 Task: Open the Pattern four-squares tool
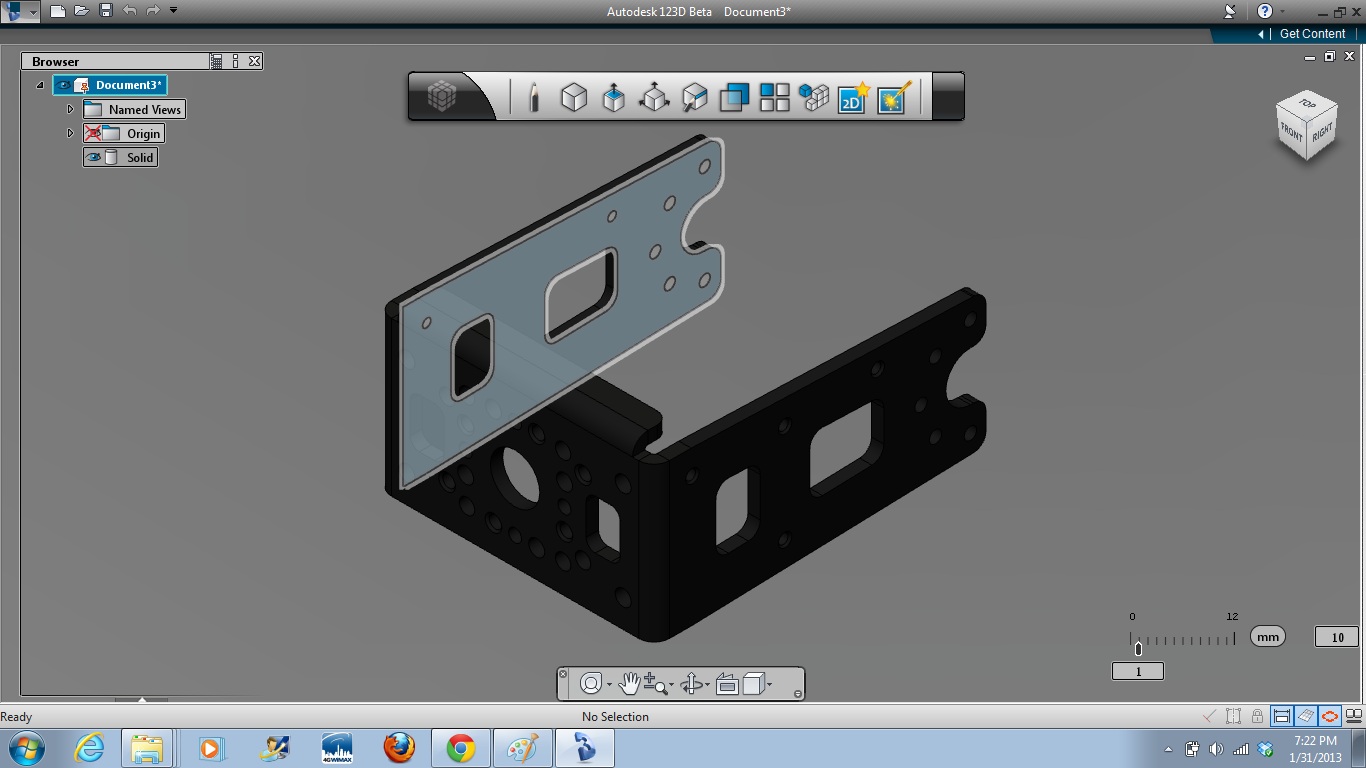pos(774,97)
